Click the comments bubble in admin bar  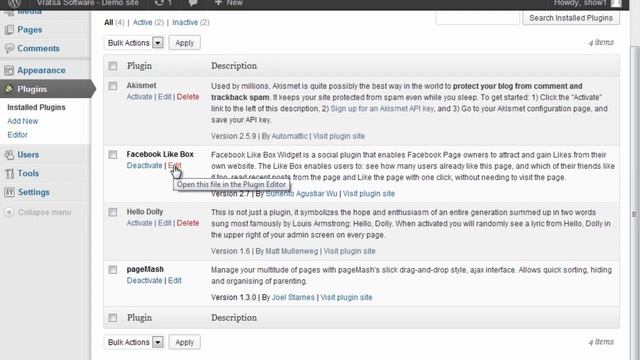(193, 3)
